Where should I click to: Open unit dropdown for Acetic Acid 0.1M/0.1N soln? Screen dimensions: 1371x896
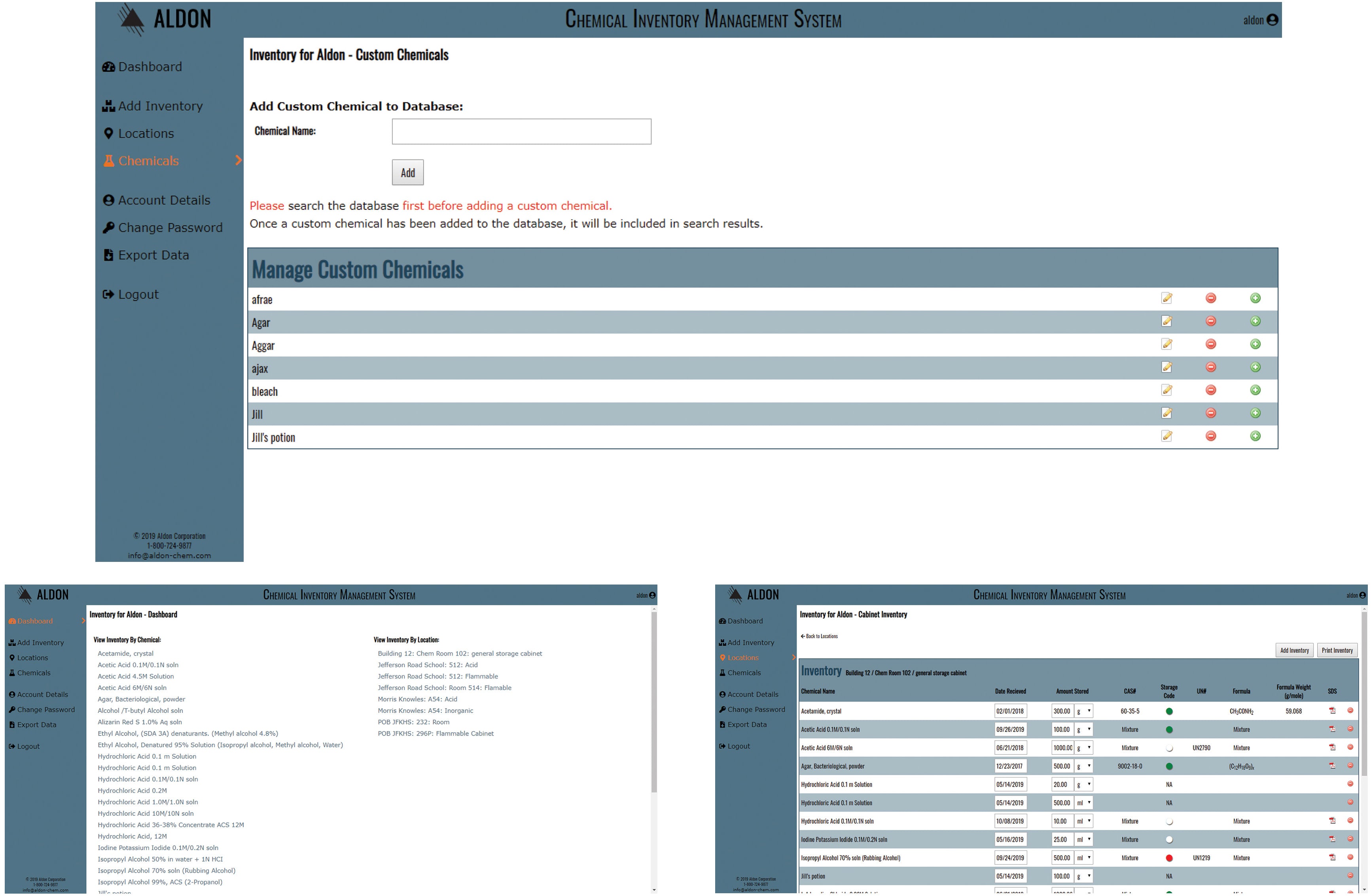pyautogui.click(x=1083, y=730)
